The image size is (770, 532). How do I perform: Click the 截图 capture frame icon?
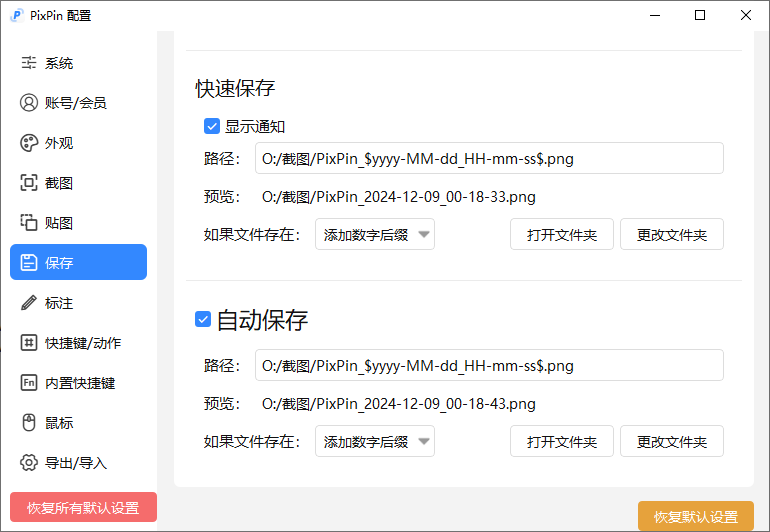tap(28, 183)
